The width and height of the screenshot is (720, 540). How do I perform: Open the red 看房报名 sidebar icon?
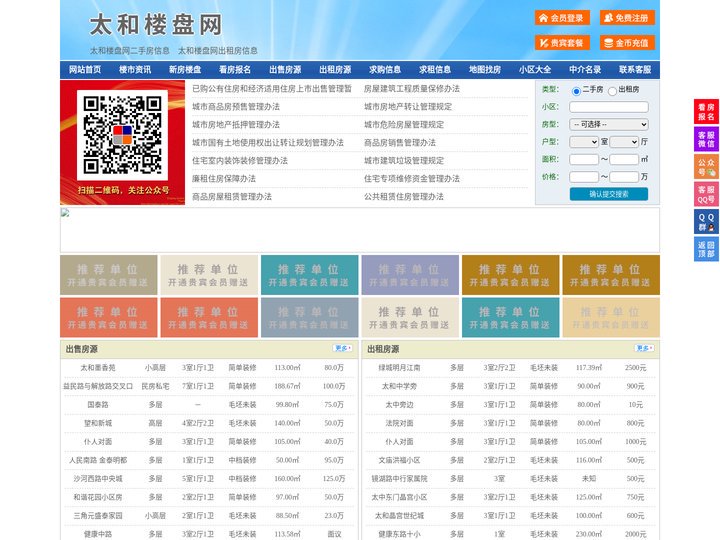[x=706, y=112]
